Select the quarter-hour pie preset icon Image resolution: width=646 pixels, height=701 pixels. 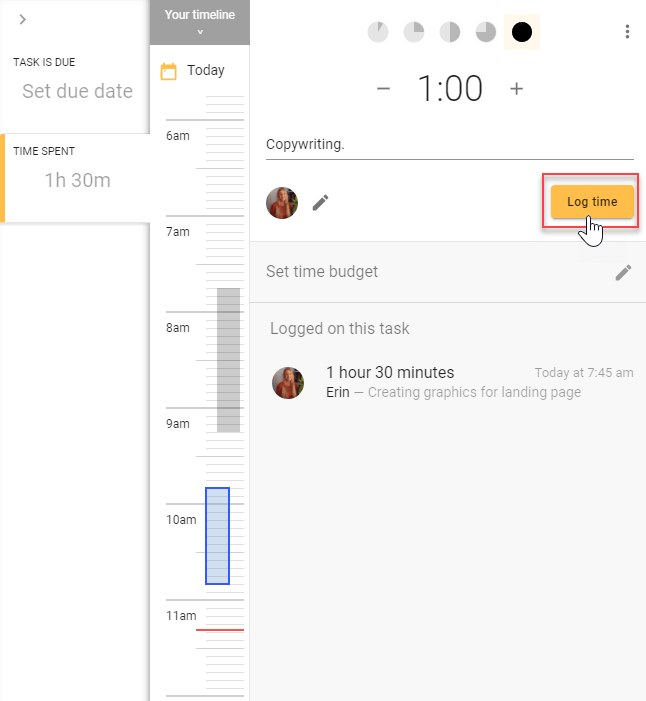tap(414, 32)
